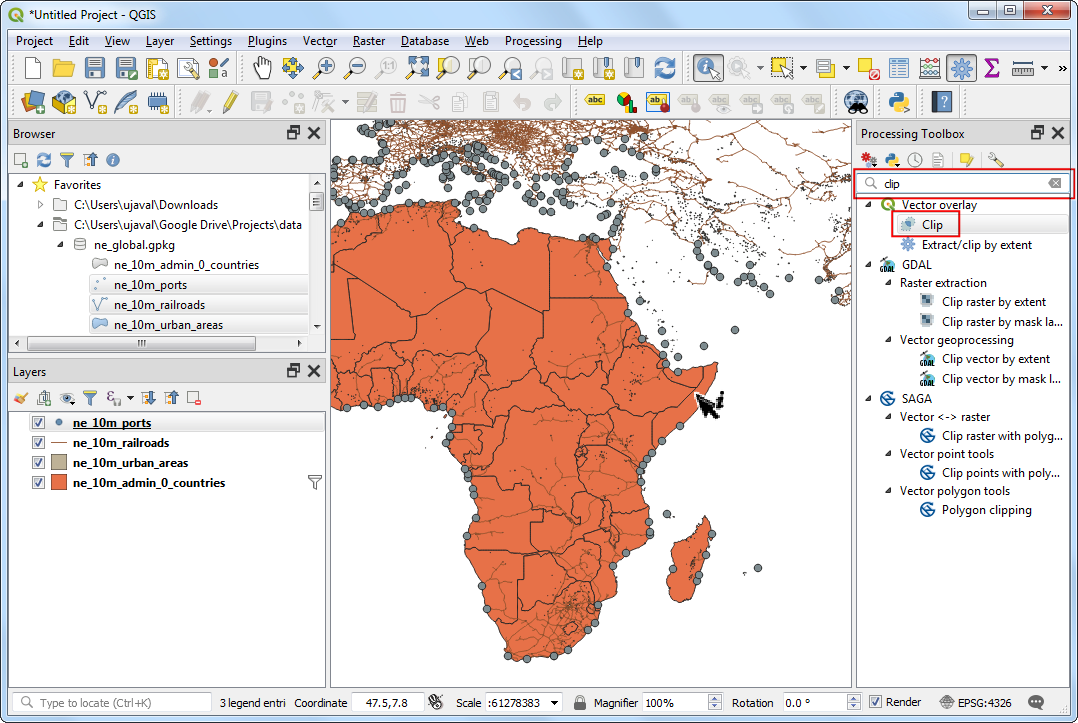Collapse the Vector overlay group
Image resolution: width=1078 pixels, height=723 pixels.
click(868, 205)
